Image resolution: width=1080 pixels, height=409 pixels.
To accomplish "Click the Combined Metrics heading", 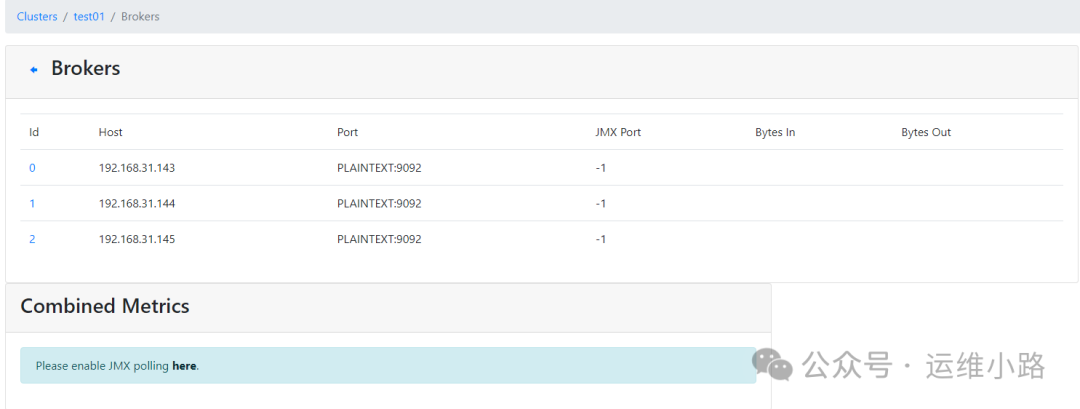I will tap(105, 306).
